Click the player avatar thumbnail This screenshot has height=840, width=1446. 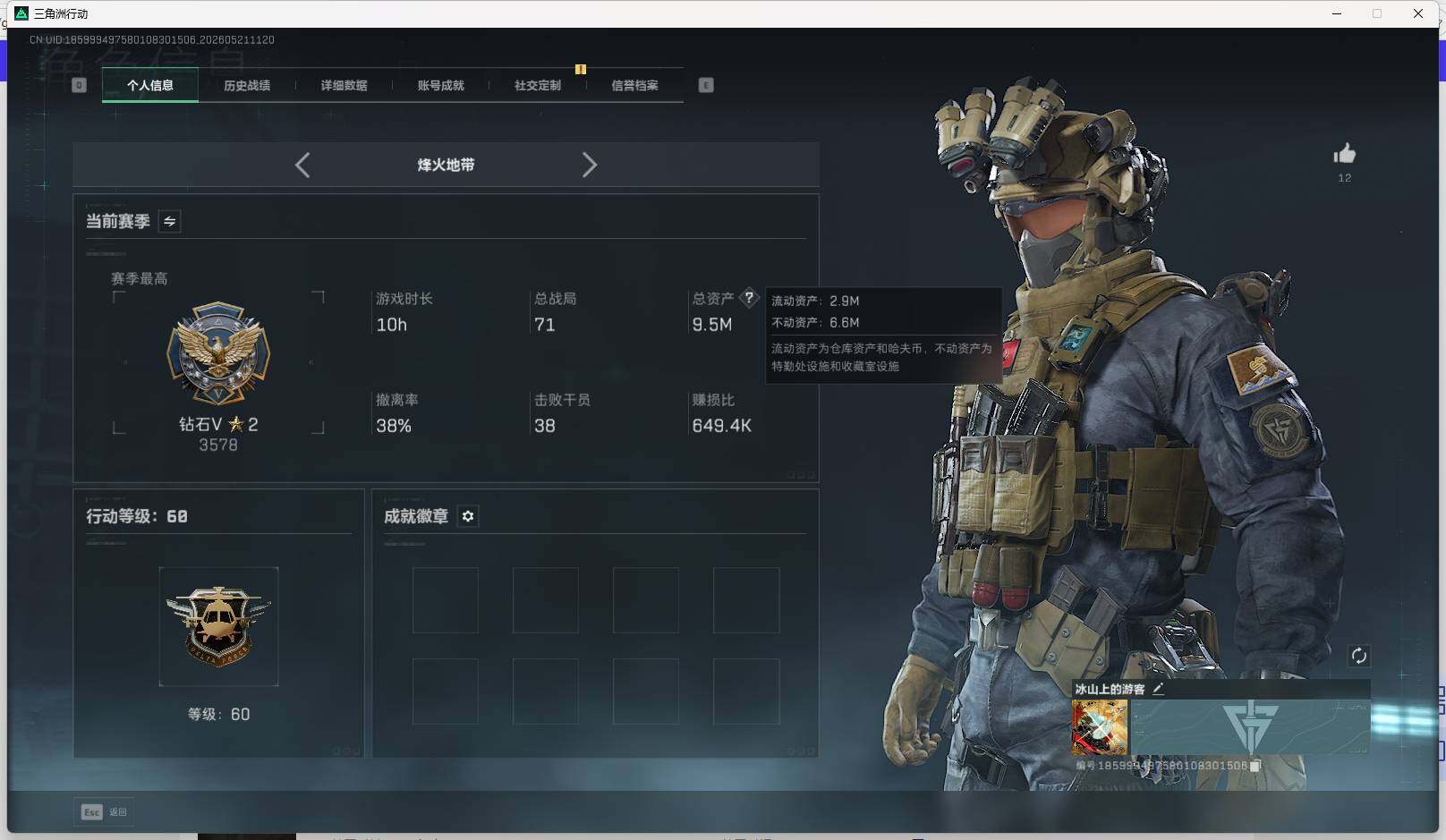tap(1100, 727)
